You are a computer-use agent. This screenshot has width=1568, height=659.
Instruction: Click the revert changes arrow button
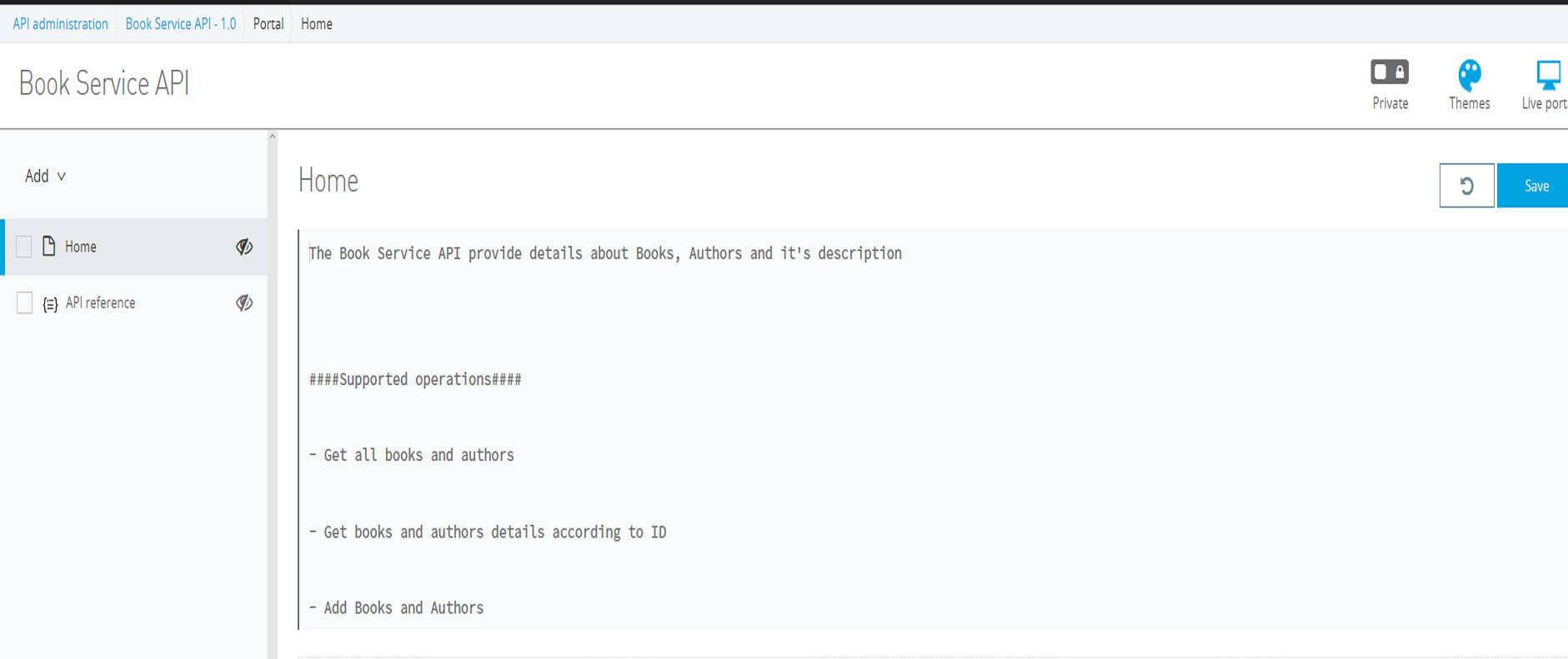coord(1466,186)
